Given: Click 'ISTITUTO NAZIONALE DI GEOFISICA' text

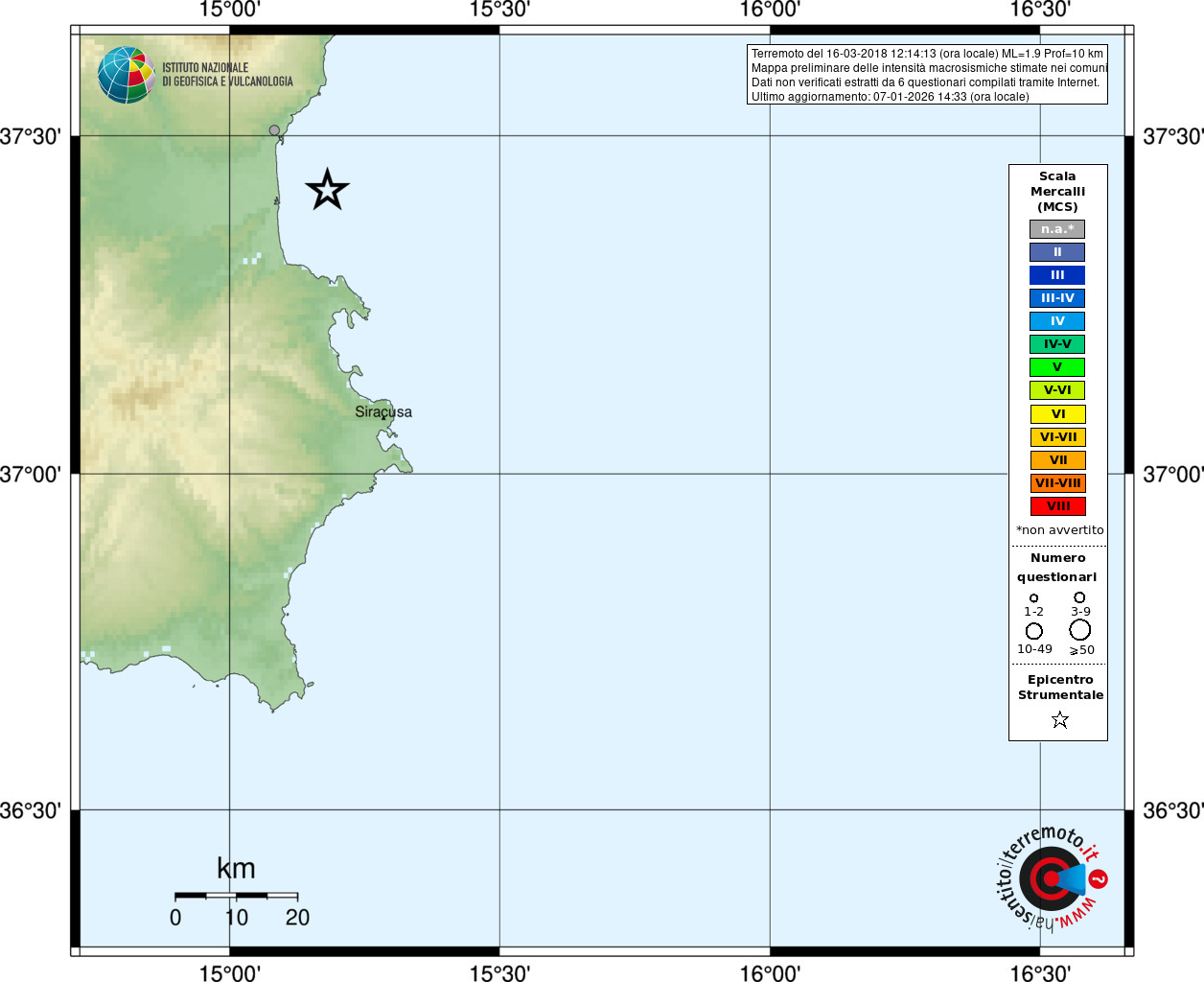Looking at the screenshot, I should pyautogui.click(x=227, y=75).
